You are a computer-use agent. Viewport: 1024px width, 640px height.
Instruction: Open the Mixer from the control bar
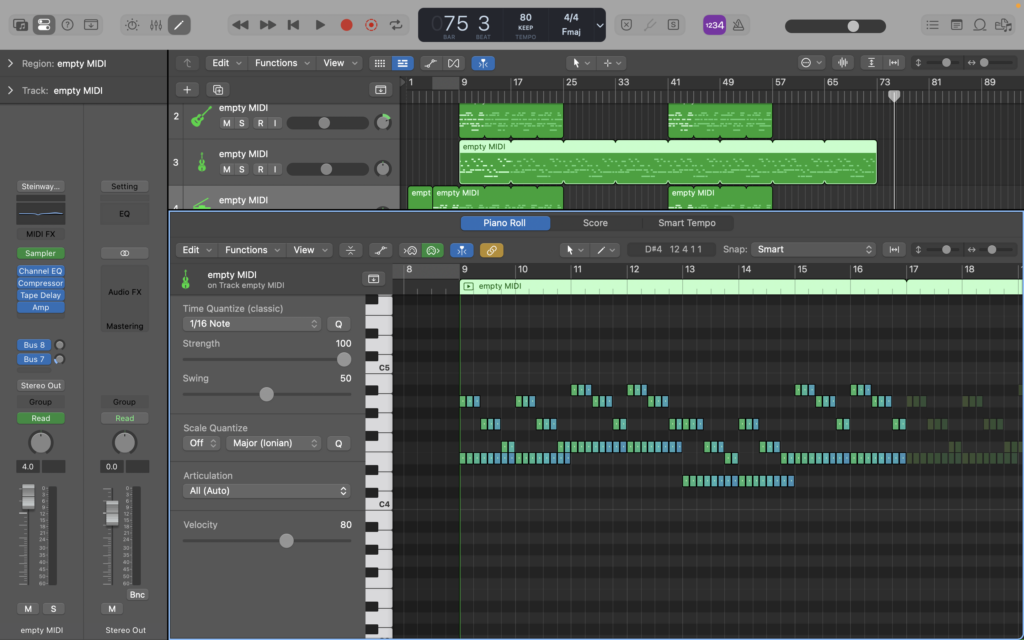coord(156,24)
